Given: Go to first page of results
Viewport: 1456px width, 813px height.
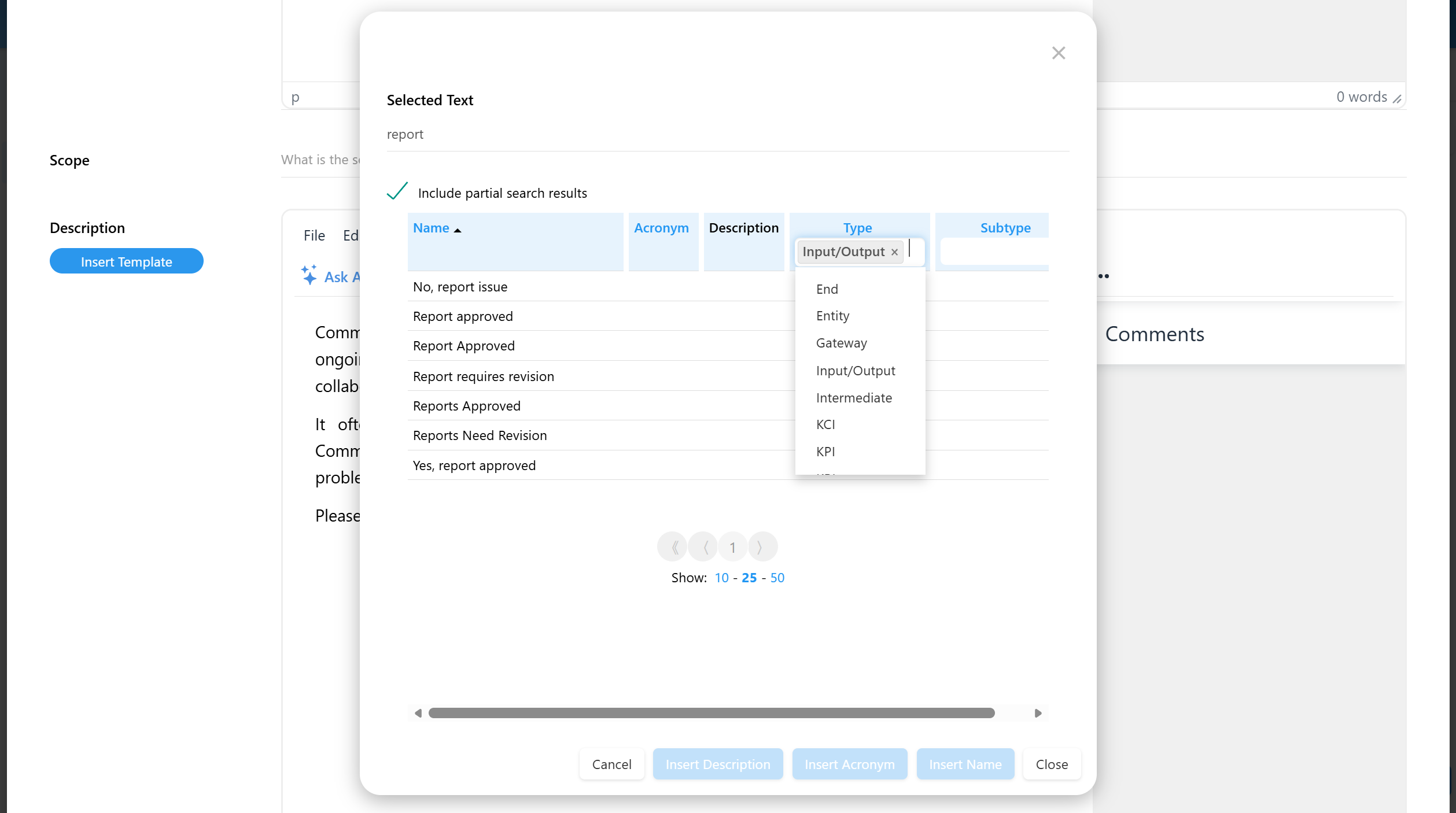Looking at the screenshot, I should click(673, 547).
